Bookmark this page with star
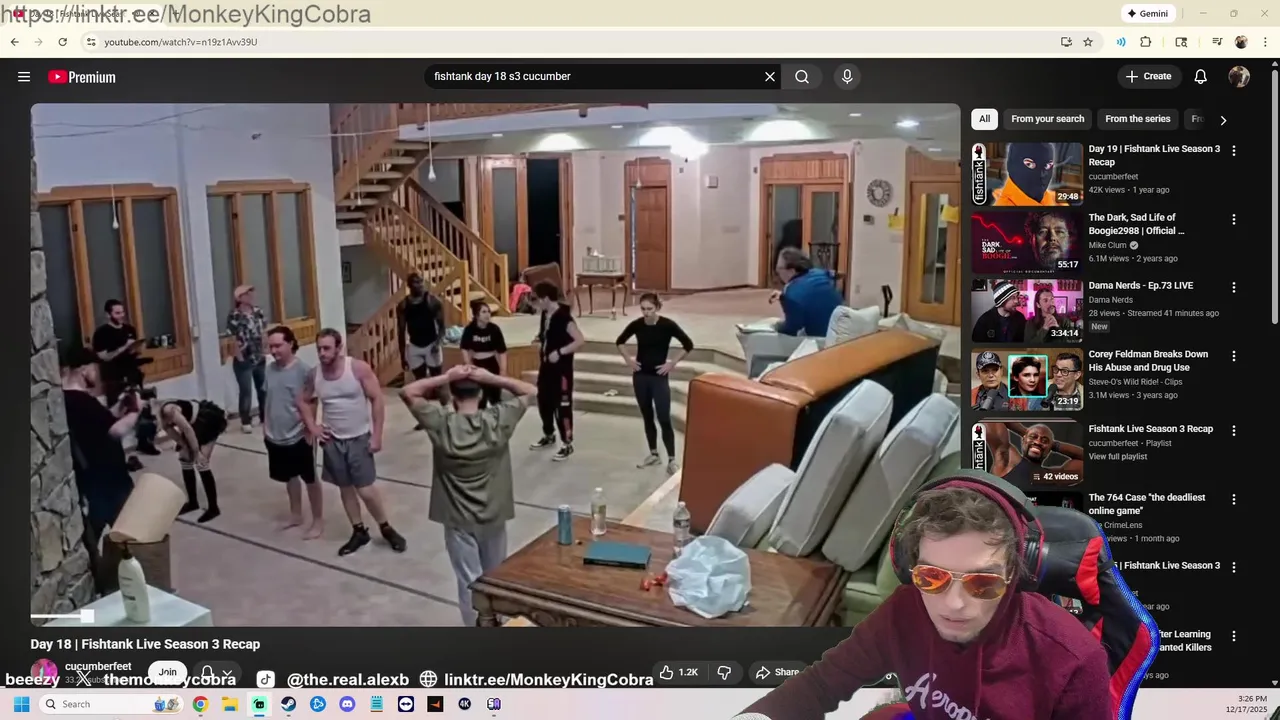 tap(1088, 42)
